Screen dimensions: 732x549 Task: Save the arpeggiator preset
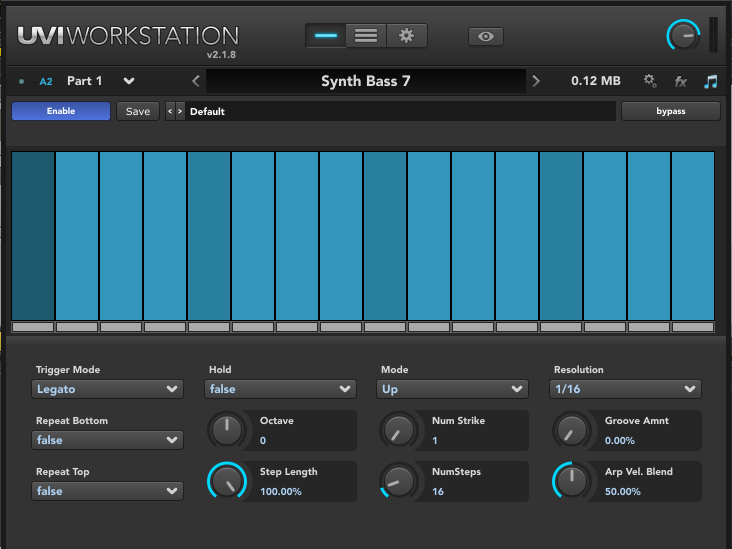(138, 111)
